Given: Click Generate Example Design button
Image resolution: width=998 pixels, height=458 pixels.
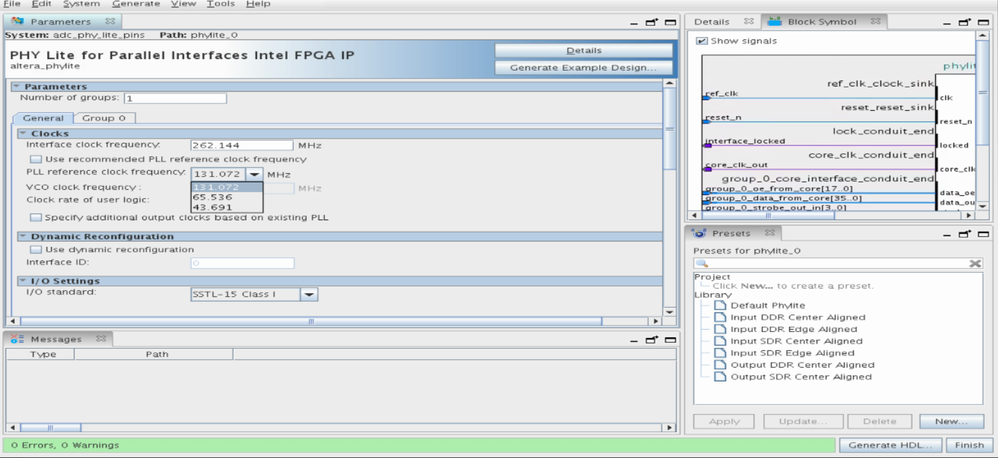Looking at the screenshot, I should tap(584, 67).
